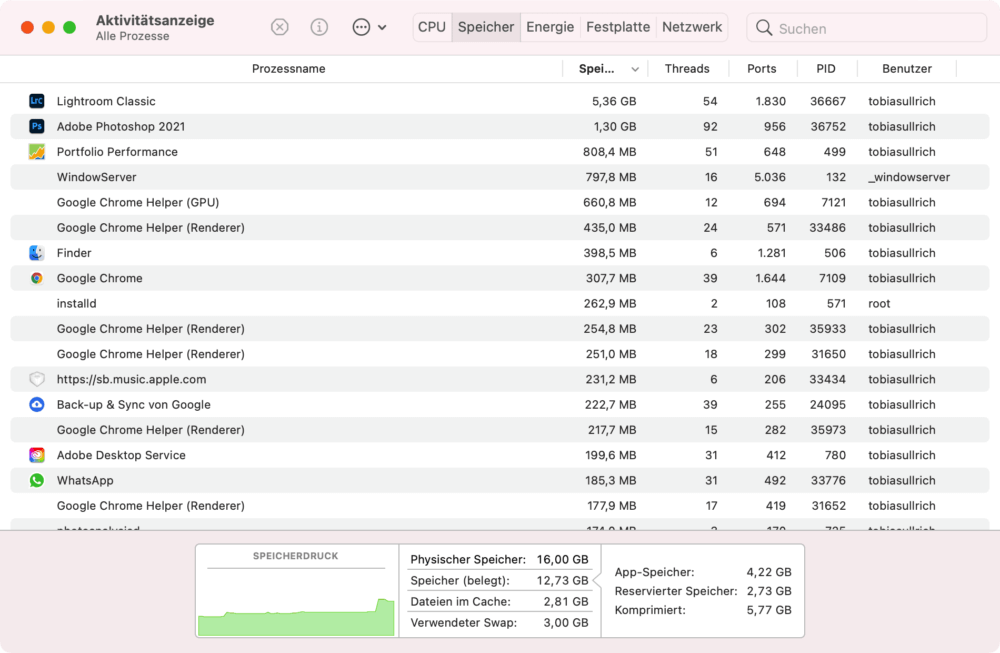Select the WindowServer process row

tap(500, 177)
